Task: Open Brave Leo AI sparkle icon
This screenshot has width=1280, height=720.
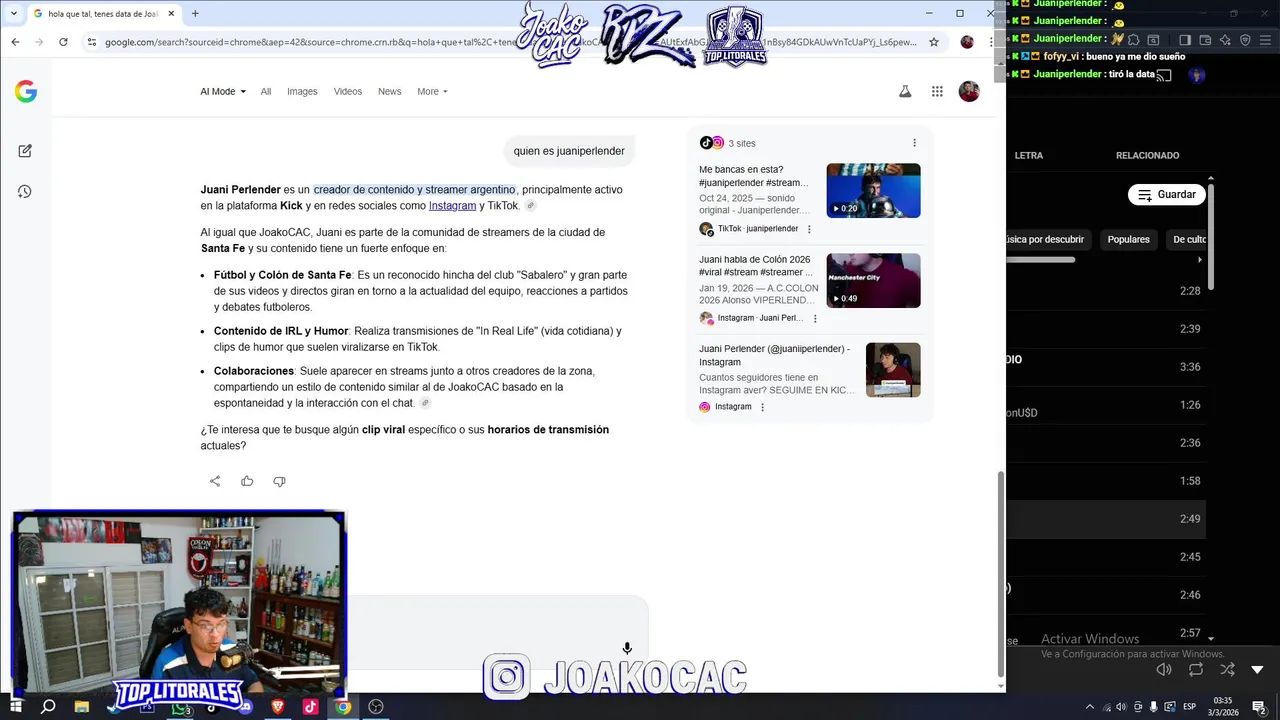Action: [x=1225, y=40]
